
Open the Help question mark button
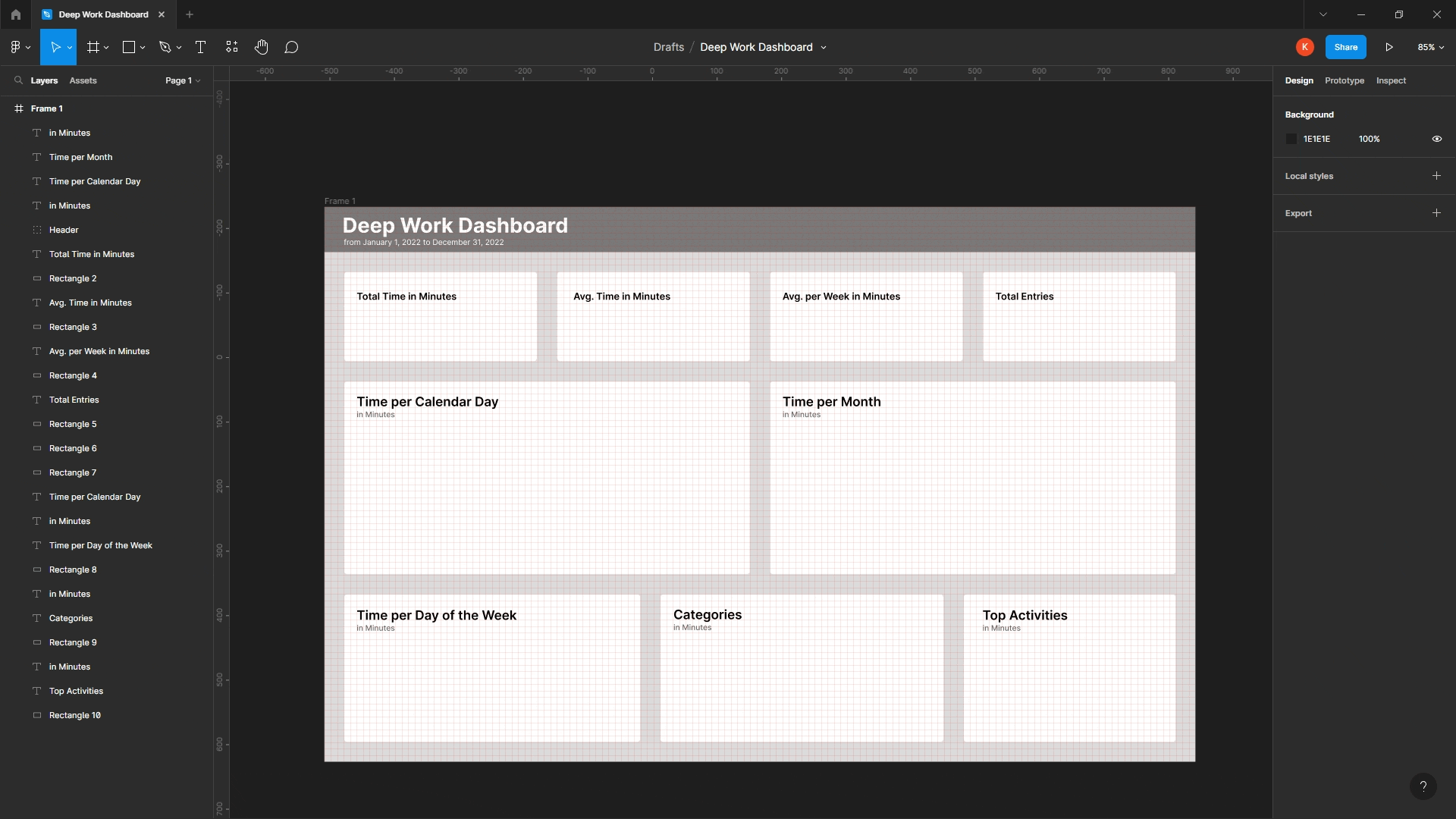(1423, 786)
